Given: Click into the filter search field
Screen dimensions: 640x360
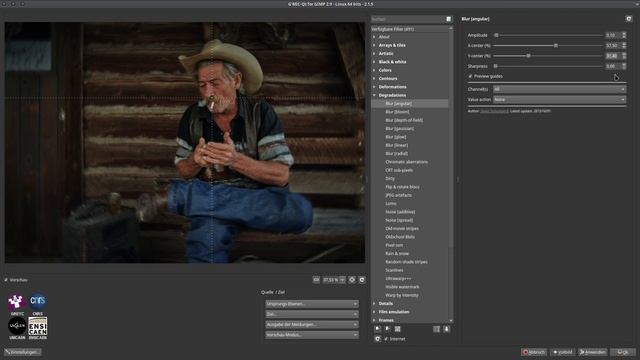Looking at the screenshot, I should [x=408, y=19].
